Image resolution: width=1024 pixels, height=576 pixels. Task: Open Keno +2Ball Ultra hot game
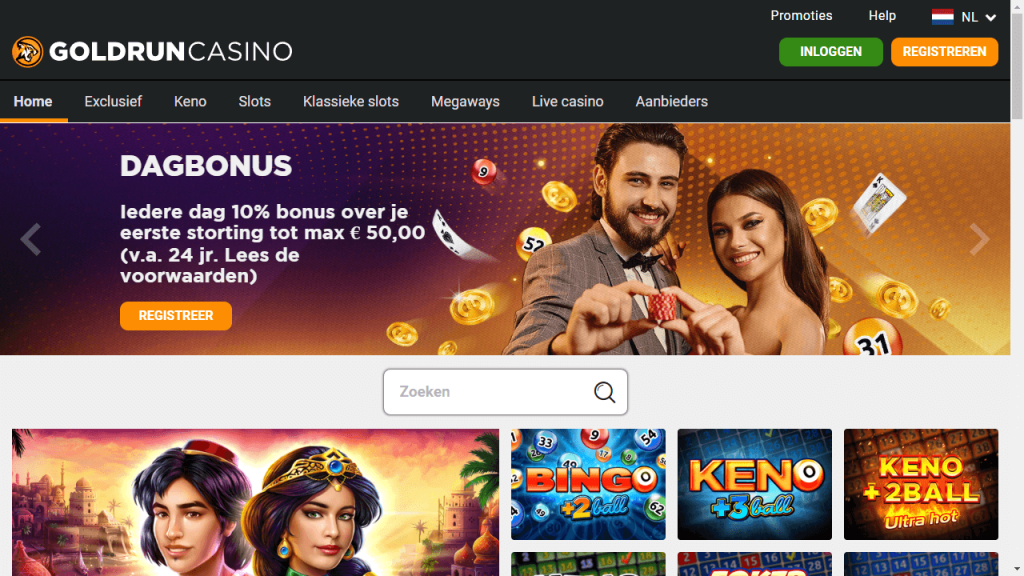click(921, 484)
